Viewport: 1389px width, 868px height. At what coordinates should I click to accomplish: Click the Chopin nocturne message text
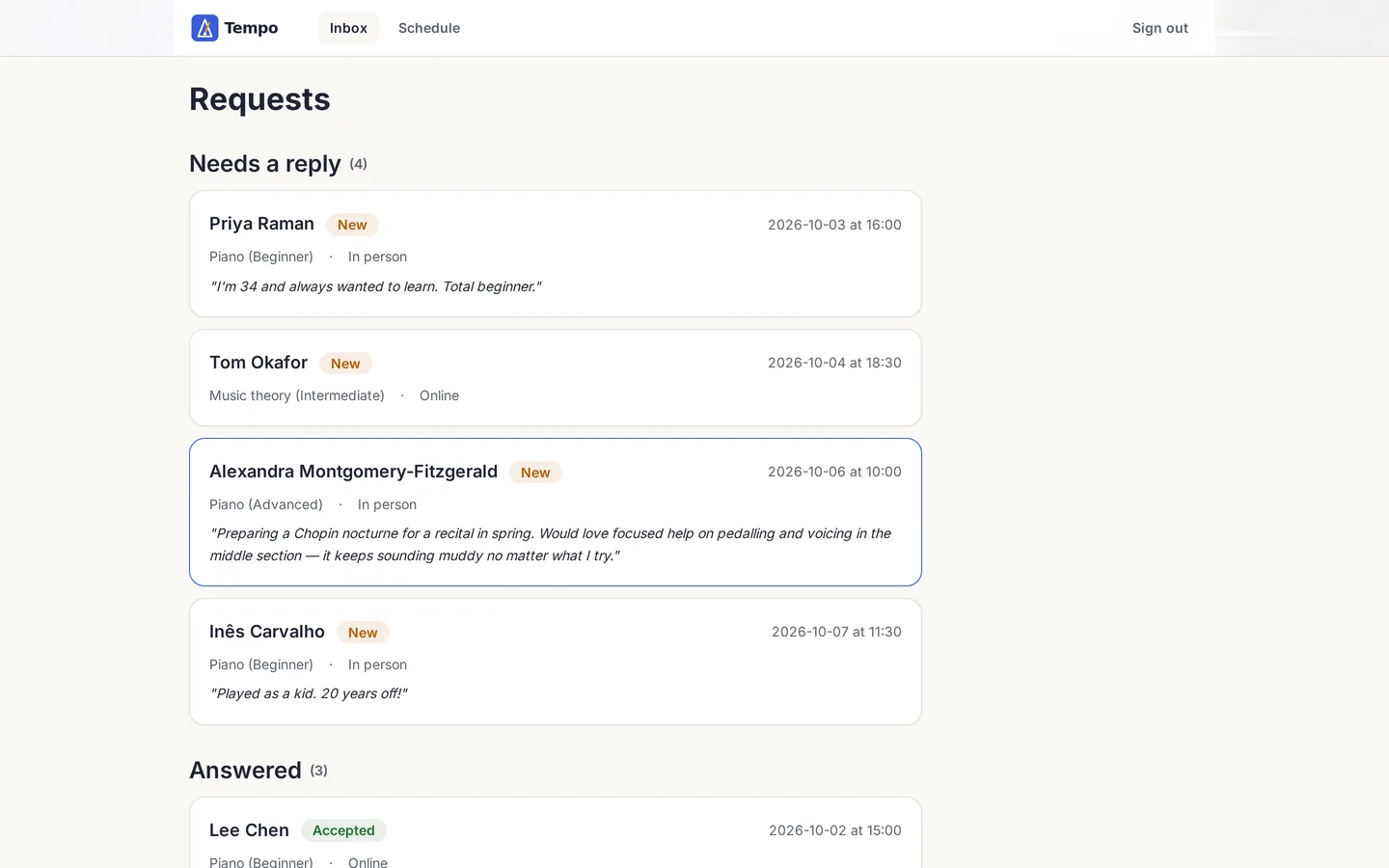click(551, 544)
